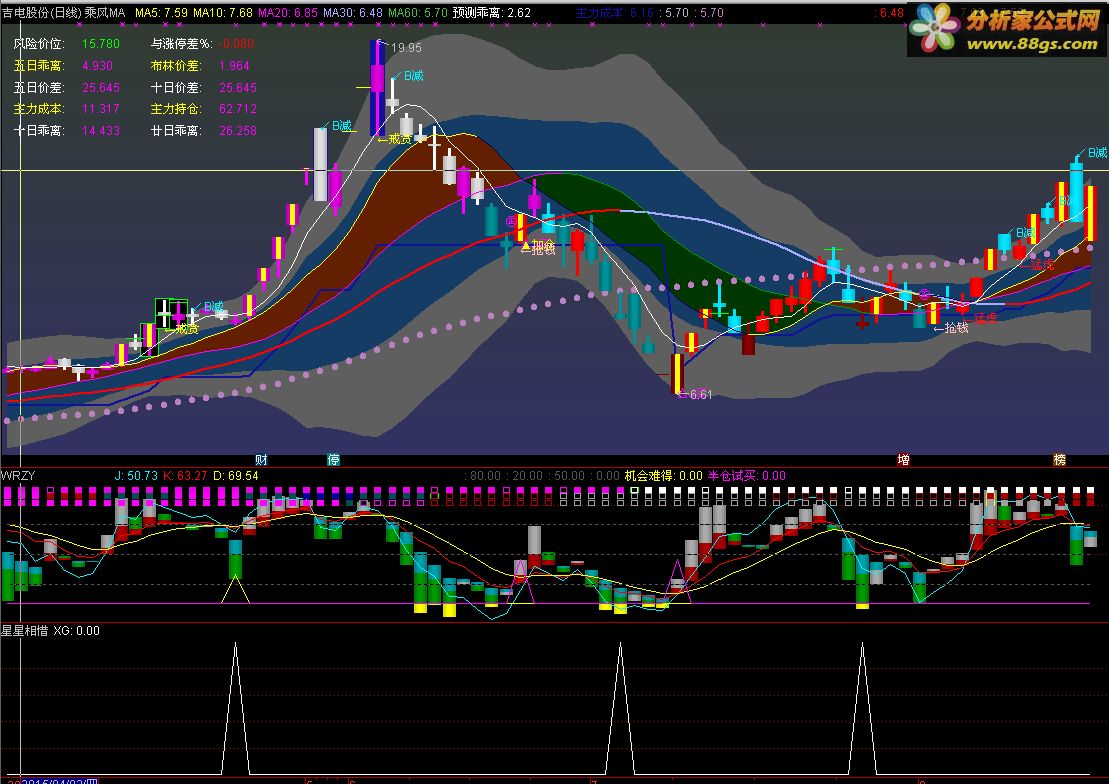Click the 增 marker below the chart
This screenshot has width=1109, height=784.
click(903, 460)
